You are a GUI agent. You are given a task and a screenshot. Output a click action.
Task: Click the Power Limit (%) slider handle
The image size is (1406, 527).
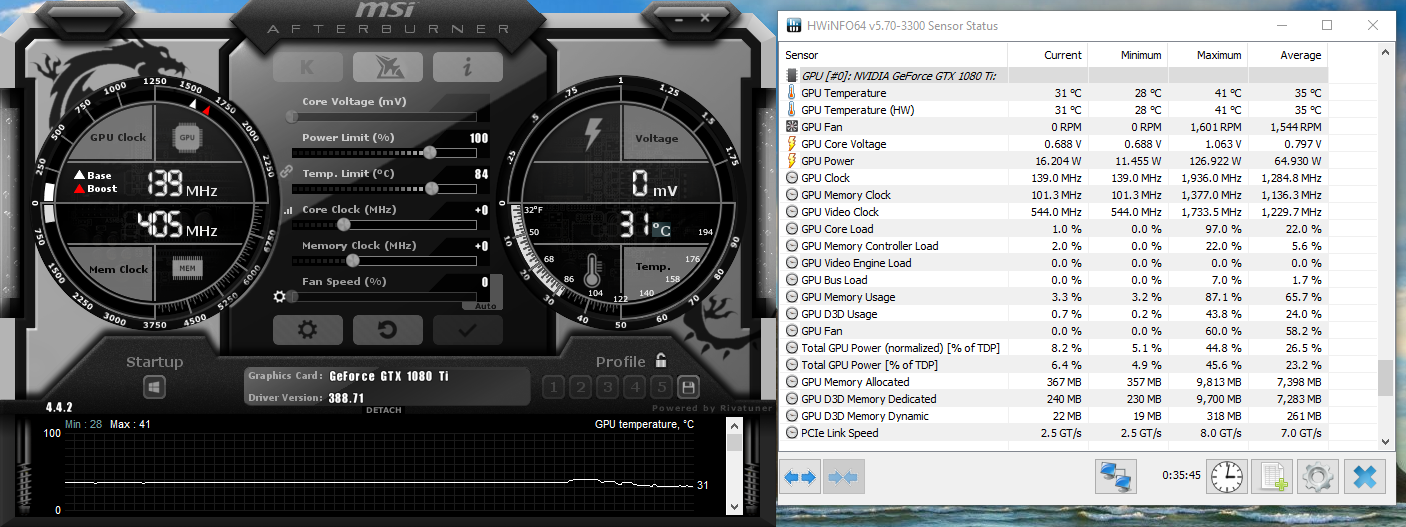coord(429,152)
